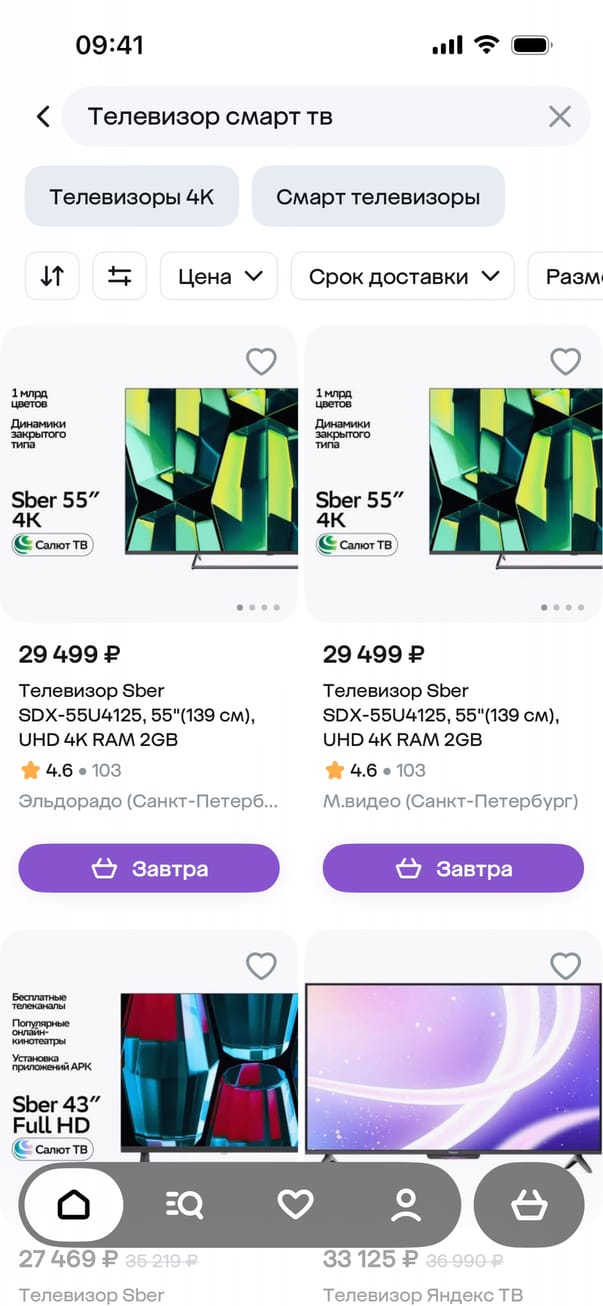Open the profile icon in bottom navigation

[x=405, y=1205]
